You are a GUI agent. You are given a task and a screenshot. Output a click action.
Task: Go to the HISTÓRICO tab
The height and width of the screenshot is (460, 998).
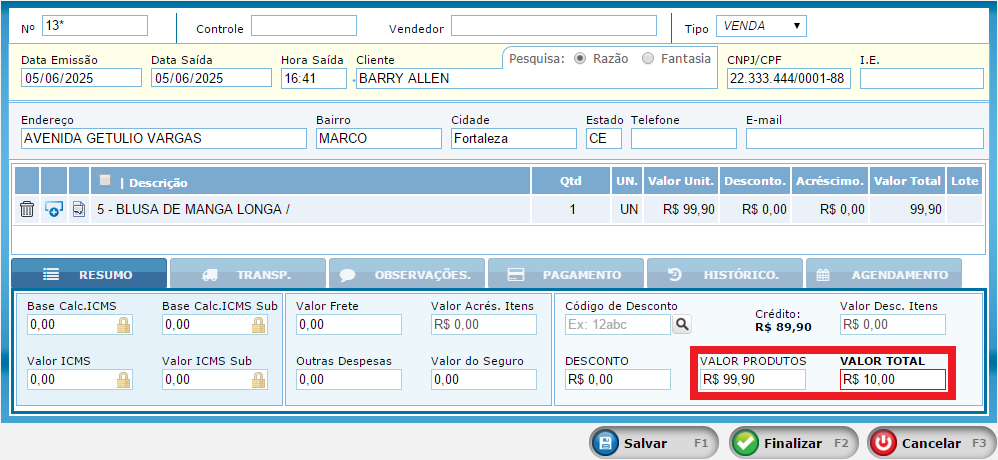[725, 274]
